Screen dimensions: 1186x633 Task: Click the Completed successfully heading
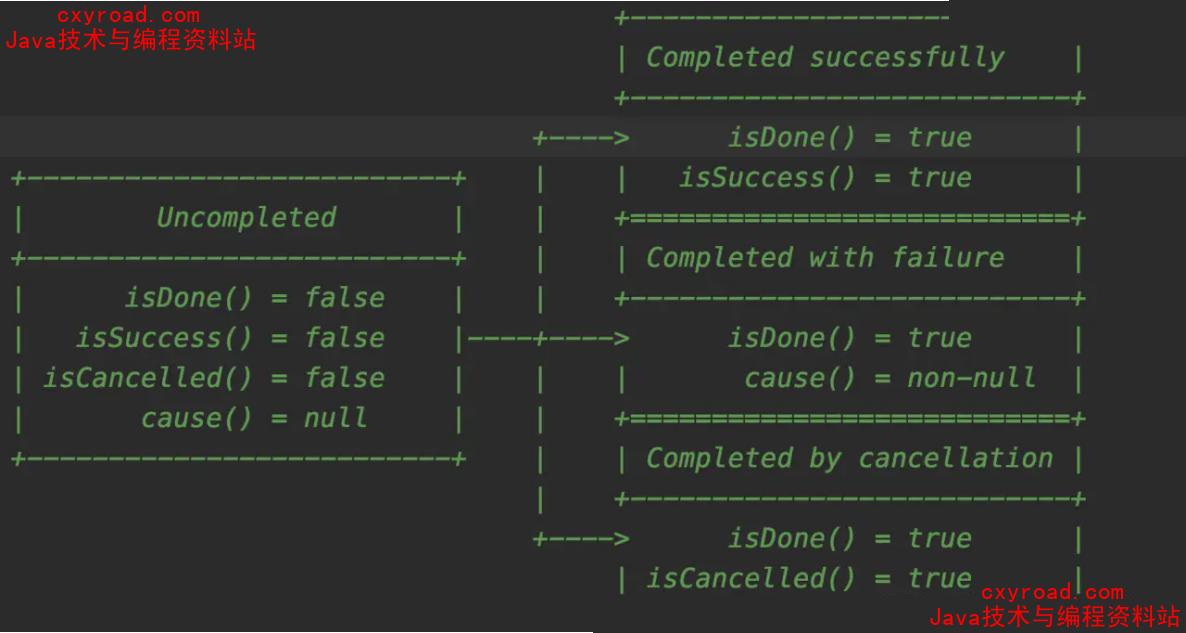tap(825, 58)
